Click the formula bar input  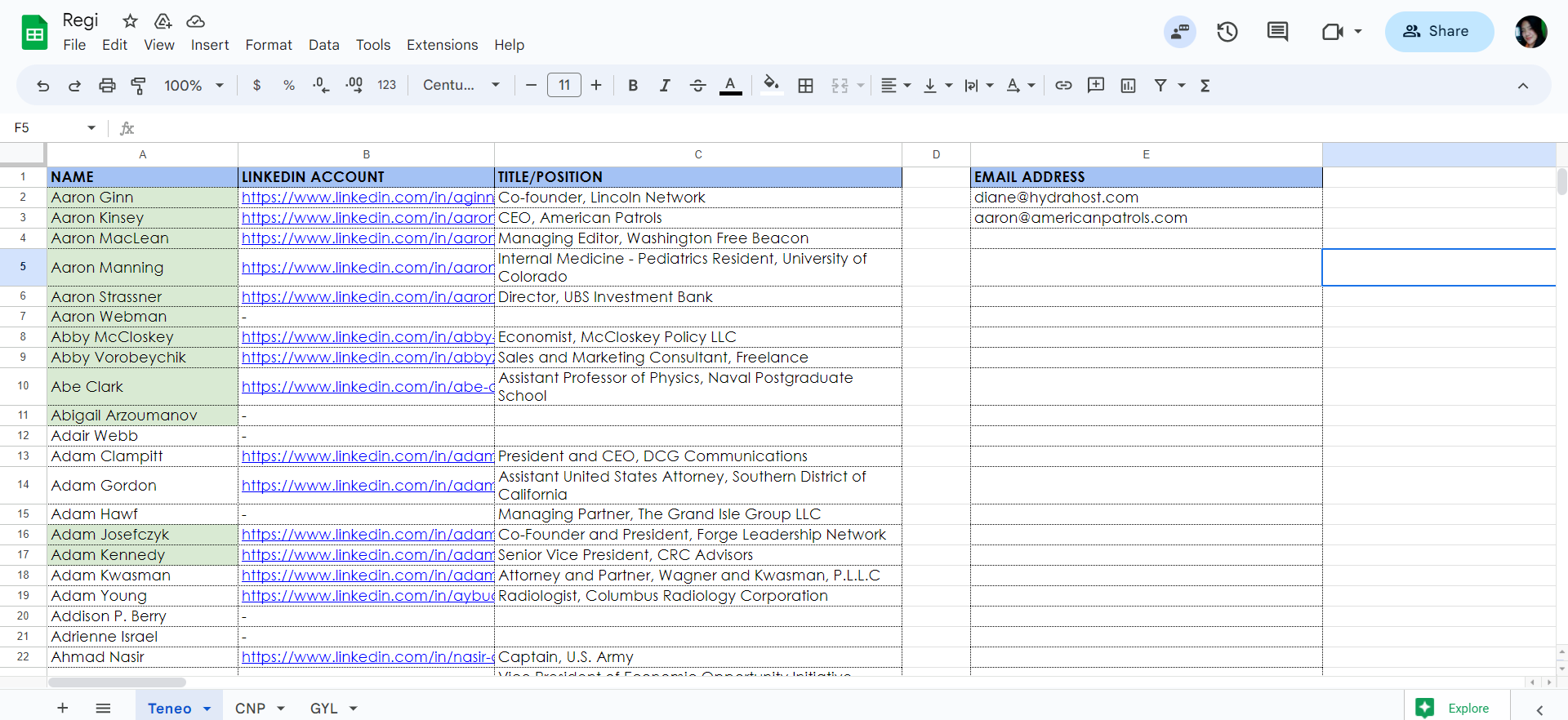(x=849, y=127)
